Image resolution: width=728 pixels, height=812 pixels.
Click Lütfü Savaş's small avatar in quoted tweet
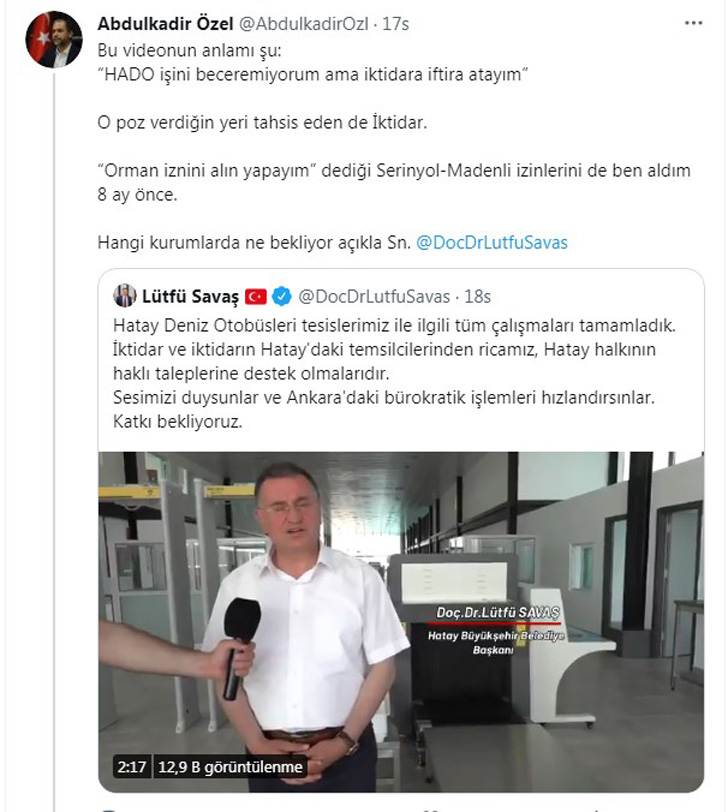125,296
